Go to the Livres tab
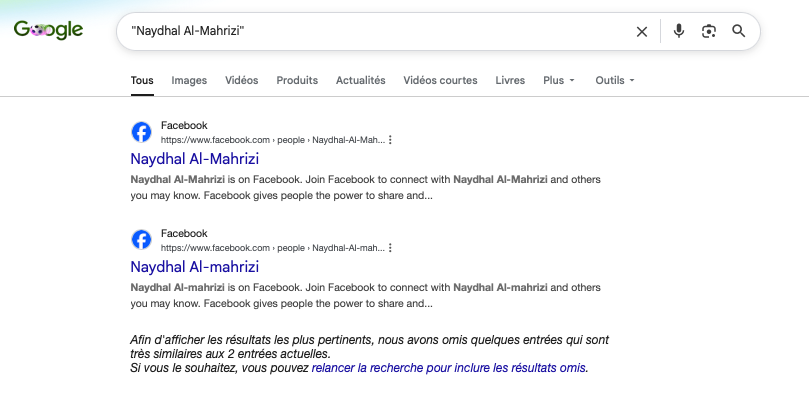The width and height of the screenshot is (809, 406). point(510,80)
